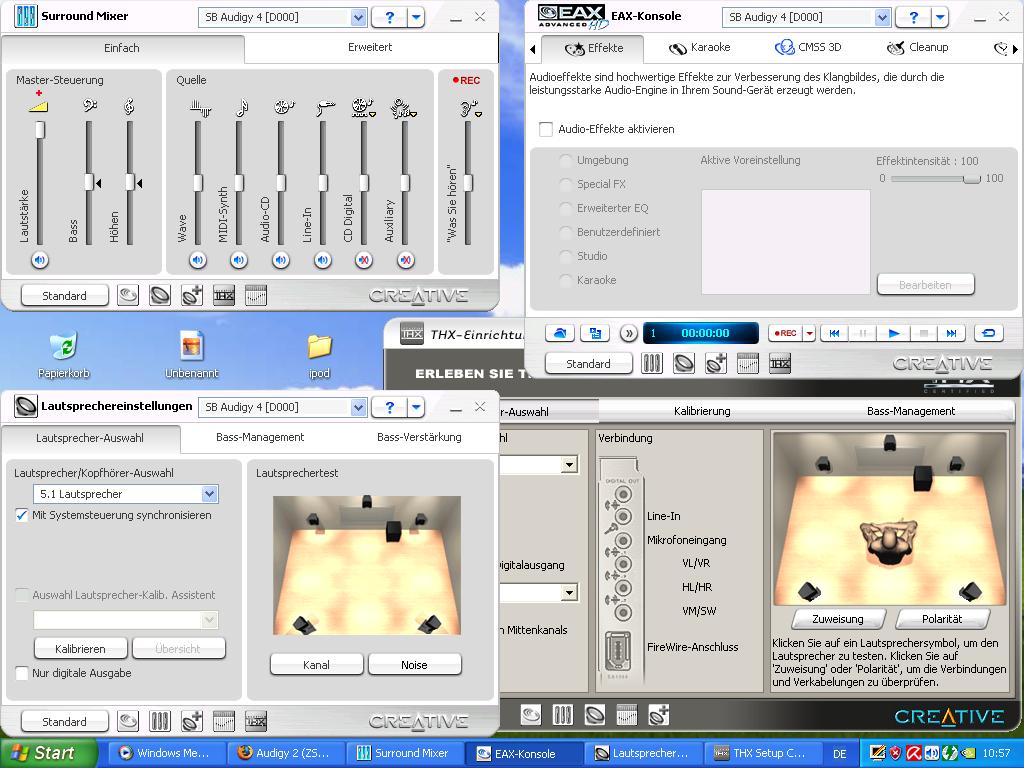Open Surround Mixer device dropdown SB Audigy 4

pyautogui.click(x=358, y=17)
